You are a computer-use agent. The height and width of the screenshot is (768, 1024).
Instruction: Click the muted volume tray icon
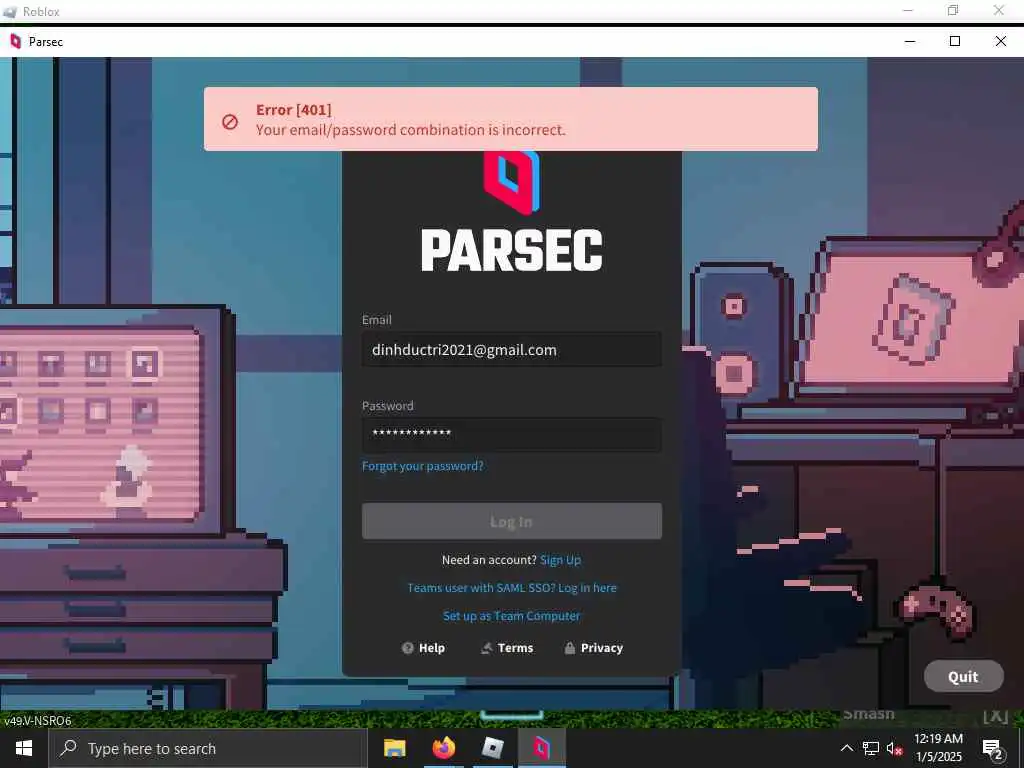[895, 748]
